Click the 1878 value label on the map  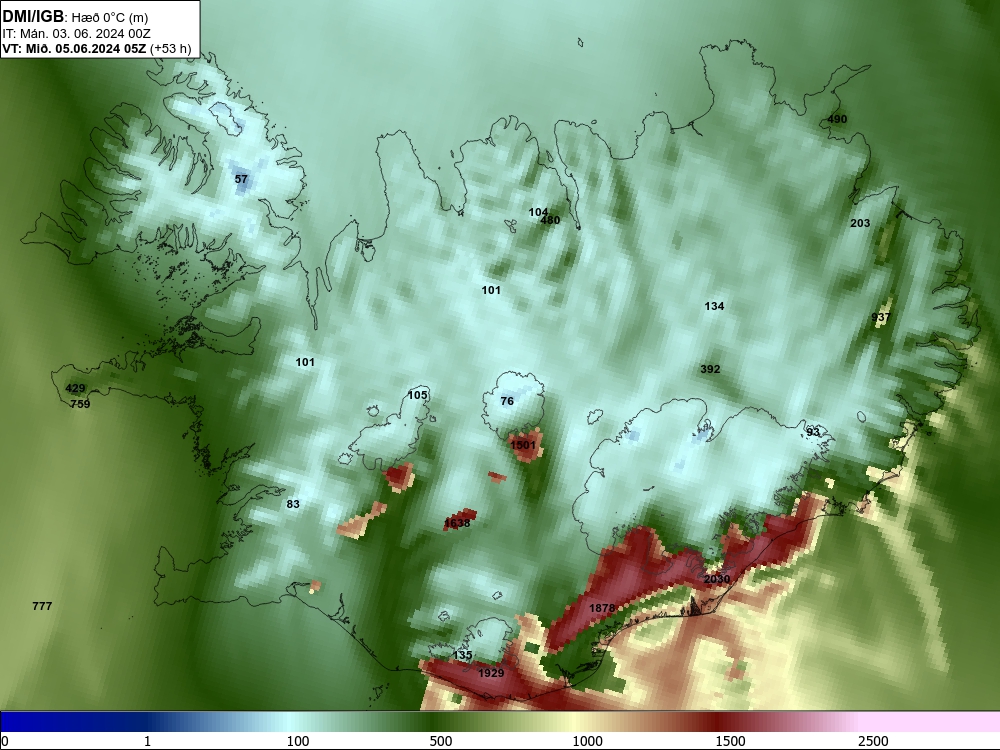pyautogui.click(x=601, y=608)
